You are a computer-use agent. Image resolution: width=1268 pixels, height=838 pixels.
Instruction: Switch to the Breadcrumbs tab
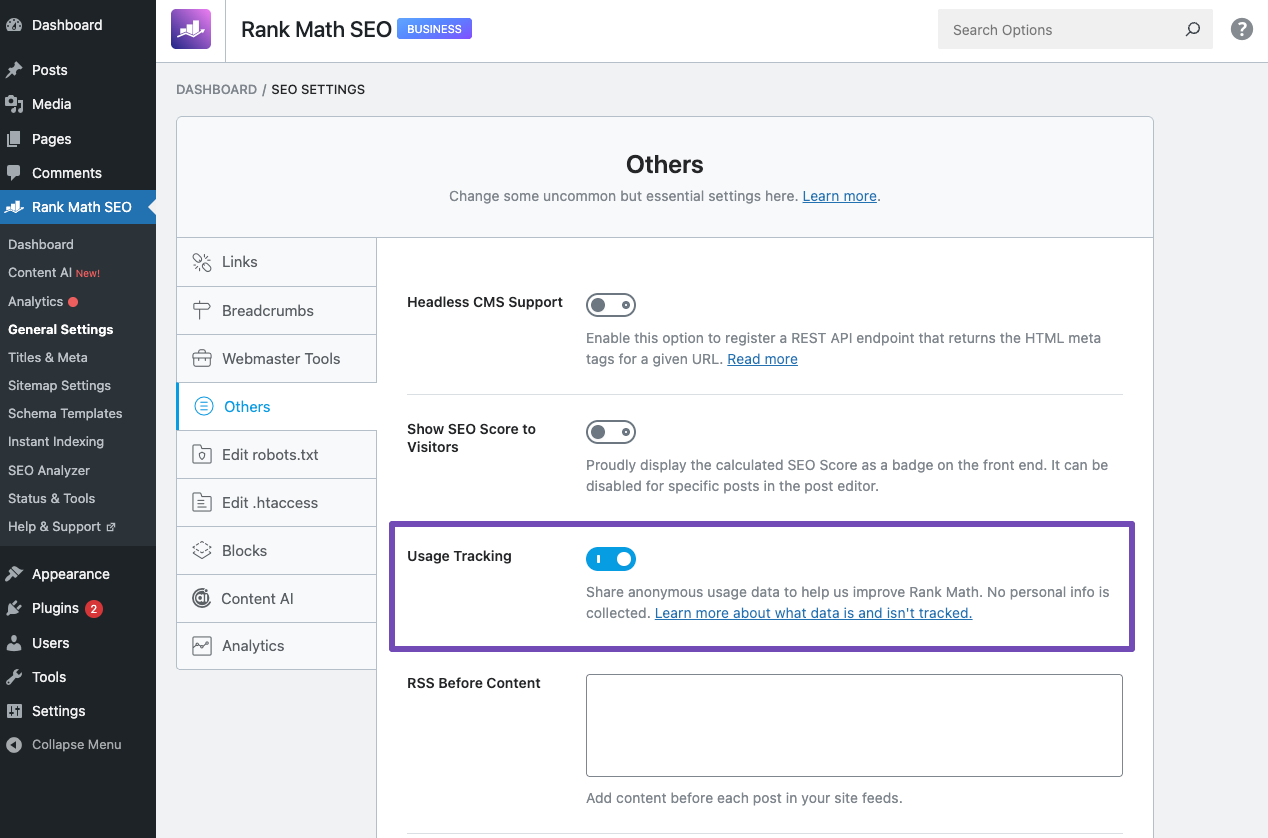(x=277, y=311)
